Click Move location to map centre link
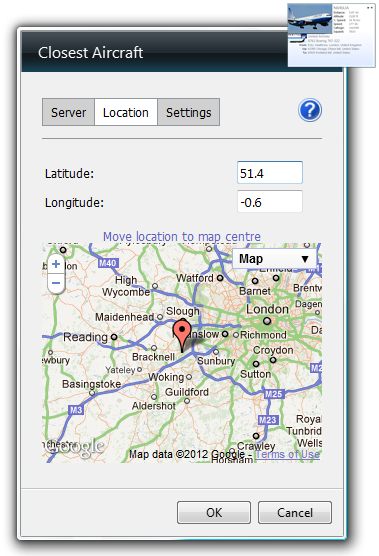 click(x=182, y=237)
